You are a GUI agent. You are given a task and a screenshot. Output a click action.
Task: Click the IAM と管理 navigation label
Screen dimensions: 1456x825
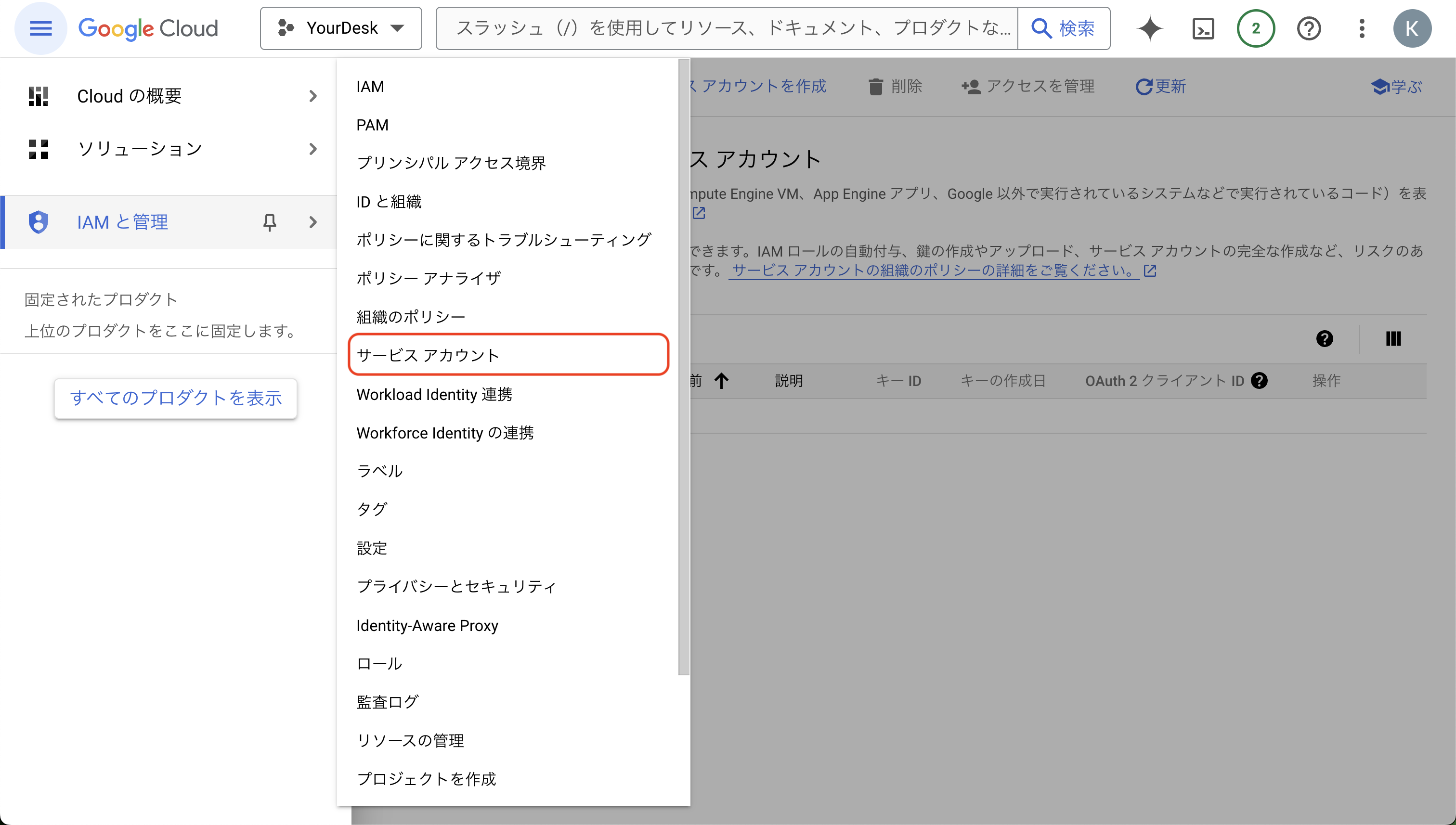point(122,222)
